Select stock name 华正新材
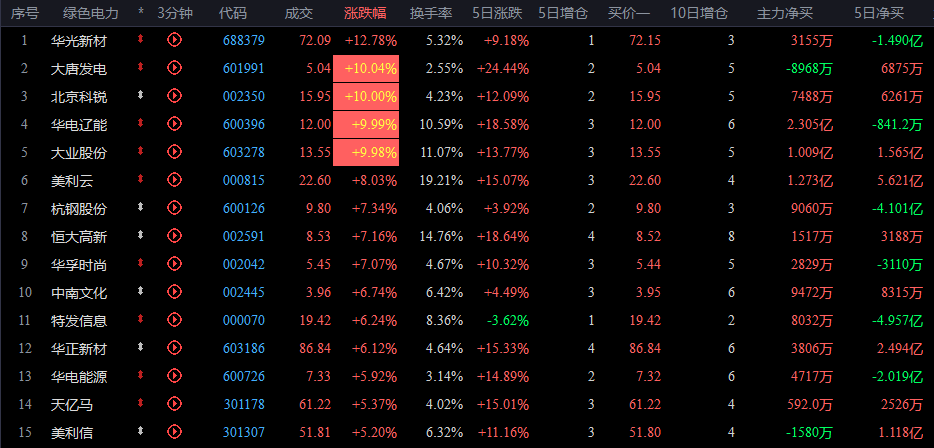 (79, 349)
